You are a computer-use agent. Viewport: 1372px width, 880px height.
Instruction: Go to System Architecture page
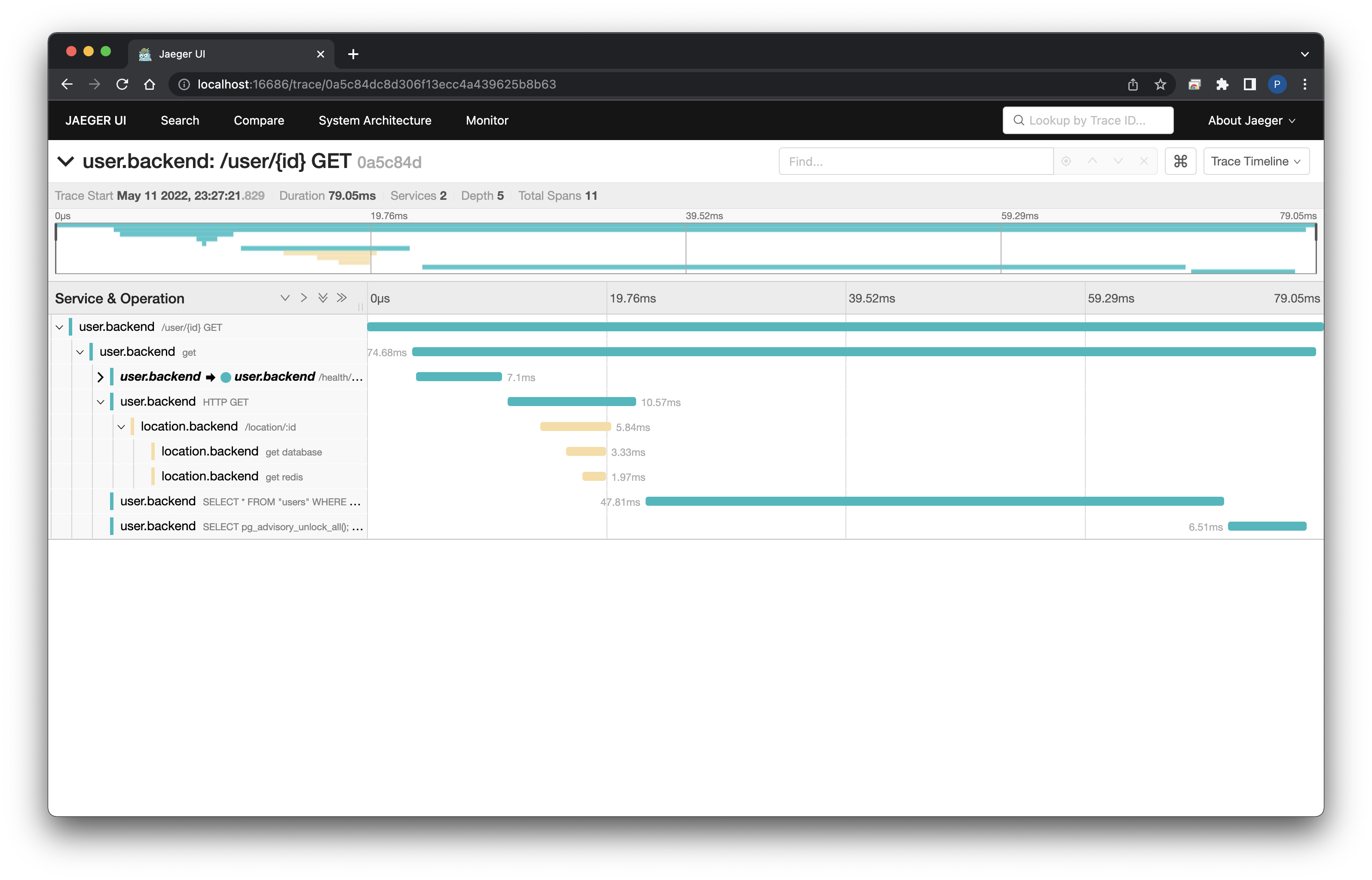pyautogui.click(x=375, y=121)
